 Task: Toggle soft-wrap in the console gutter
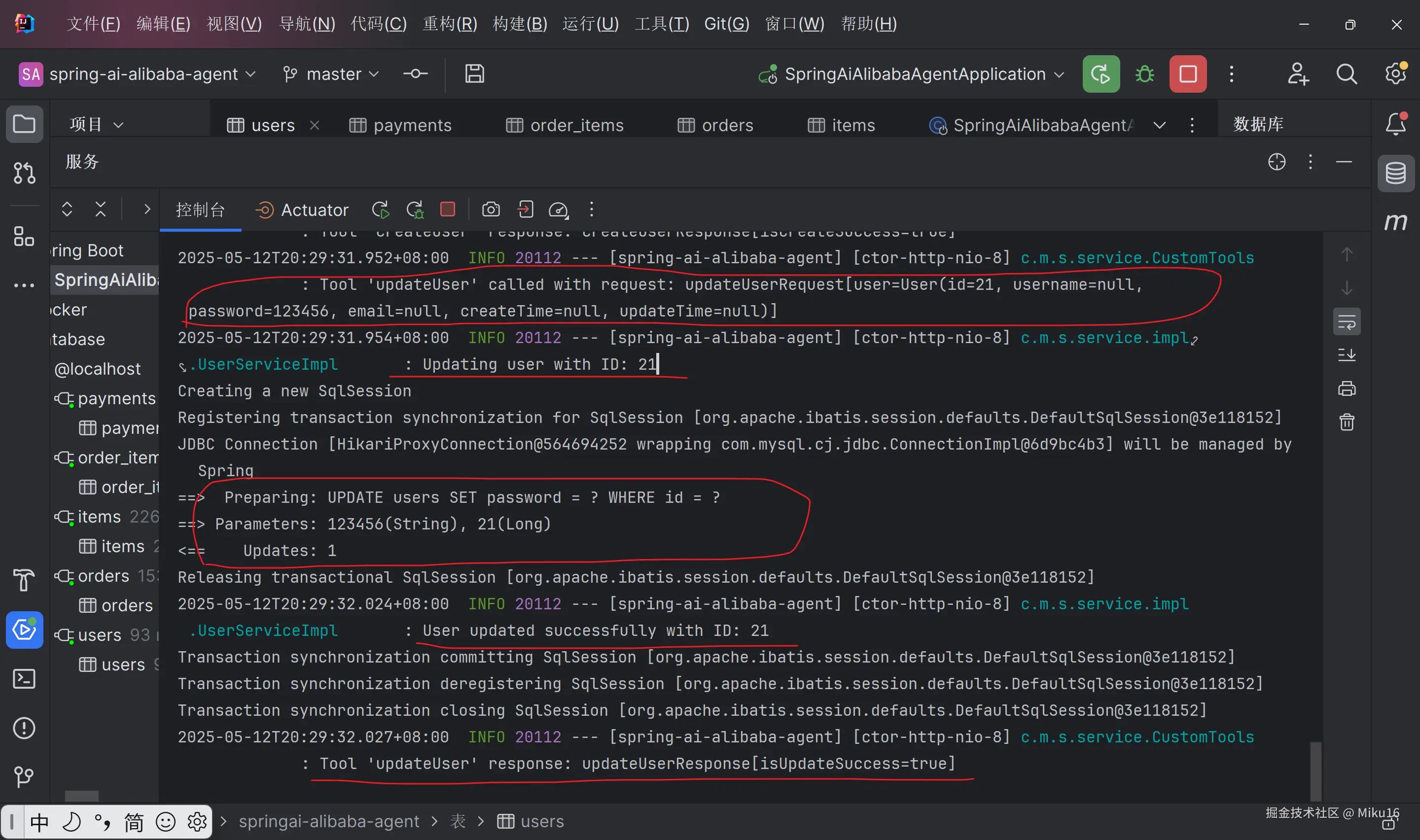click(x=1347, y=321)
